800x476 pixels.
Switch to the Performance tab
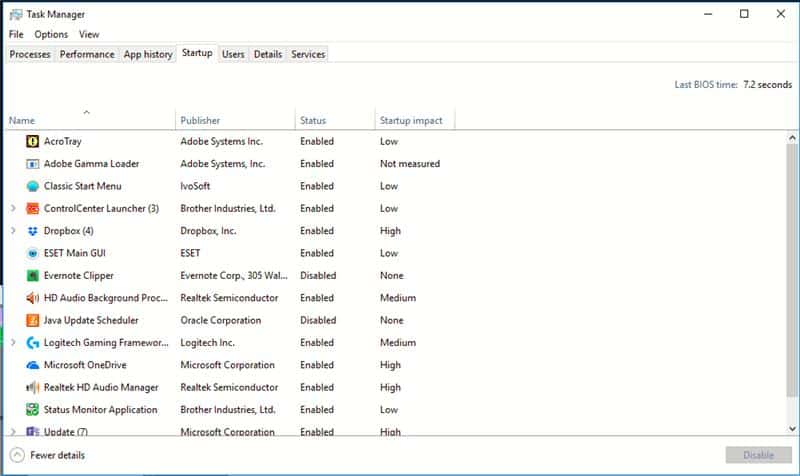[87, 54]
